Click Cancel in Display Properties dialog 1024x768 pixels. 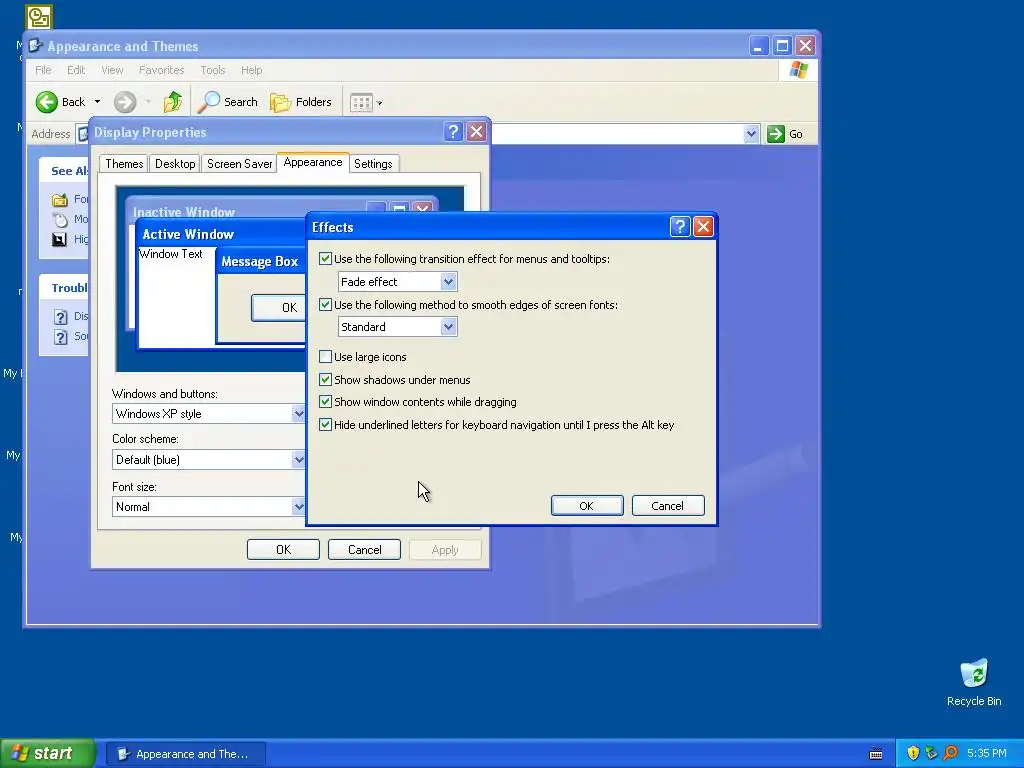point(364,550)
